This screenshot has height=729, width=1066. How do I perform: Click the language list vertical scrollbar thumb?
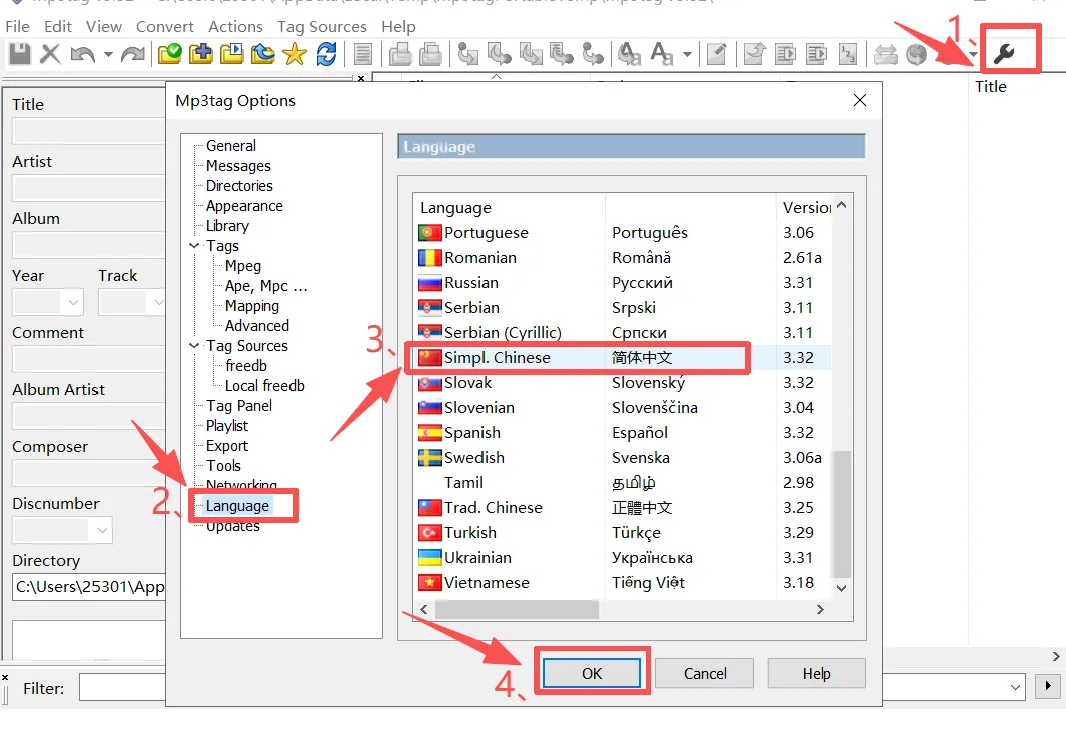pyautogui.click(x=842, y=513)
